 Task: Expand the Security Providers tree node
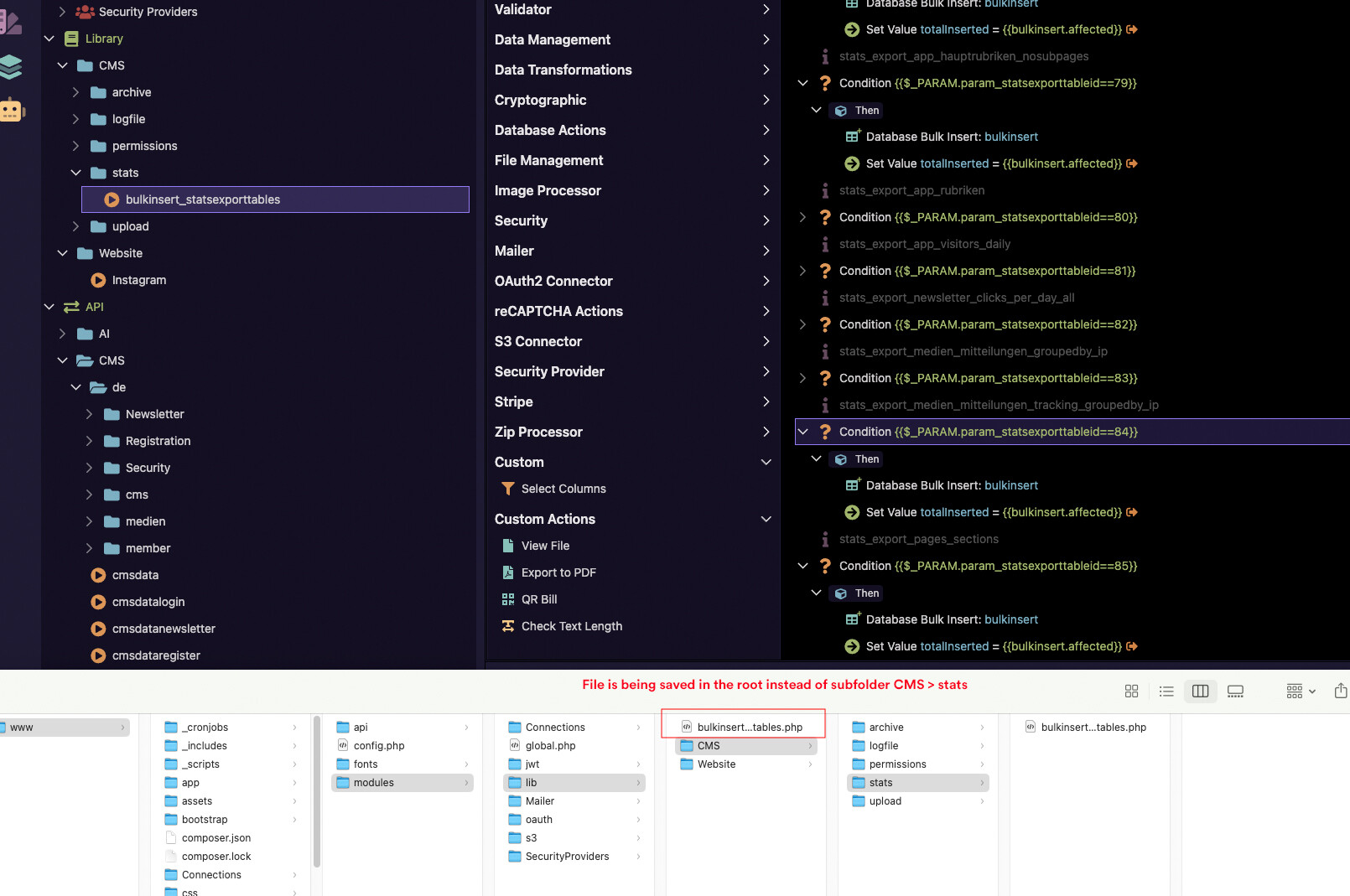[62, 12]
